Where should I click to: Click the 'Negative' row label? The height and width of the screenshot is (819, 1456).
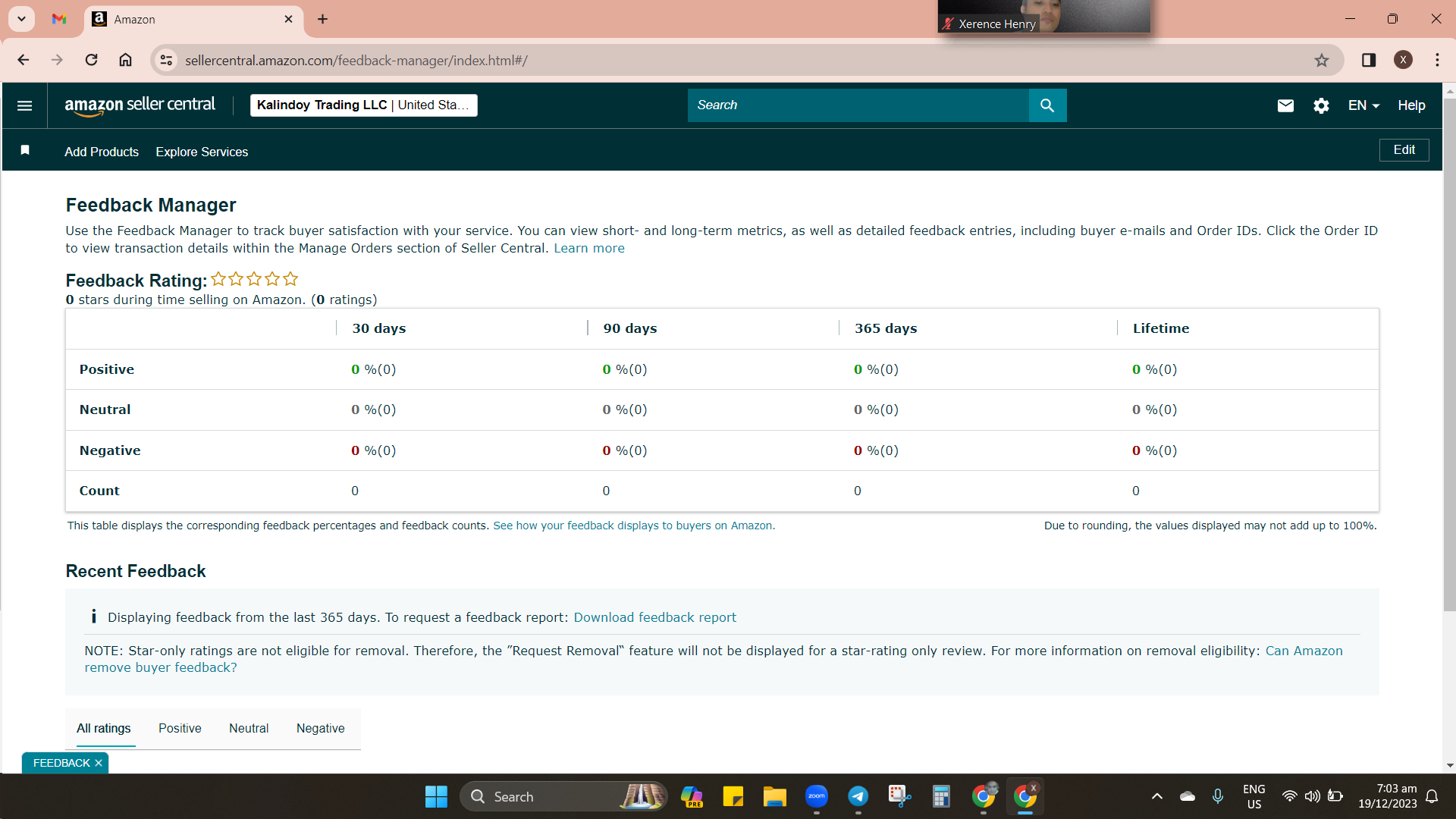point(110,450)
